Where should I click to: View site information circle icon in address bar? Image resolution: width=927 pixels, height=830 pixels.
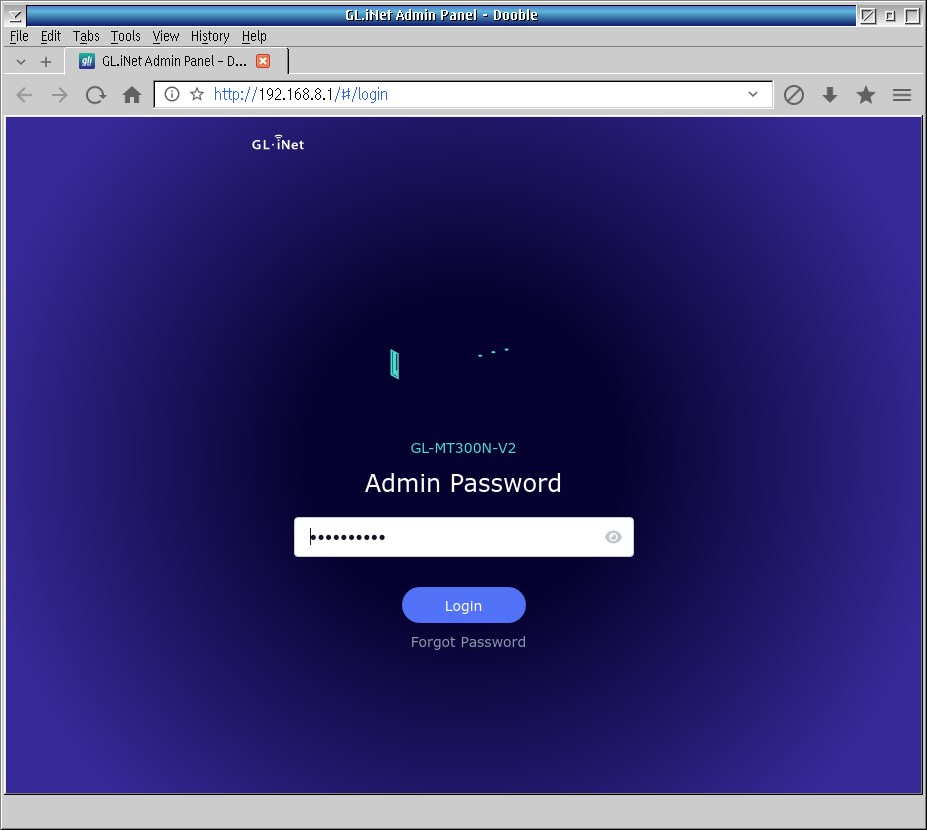tap(171, 94)
